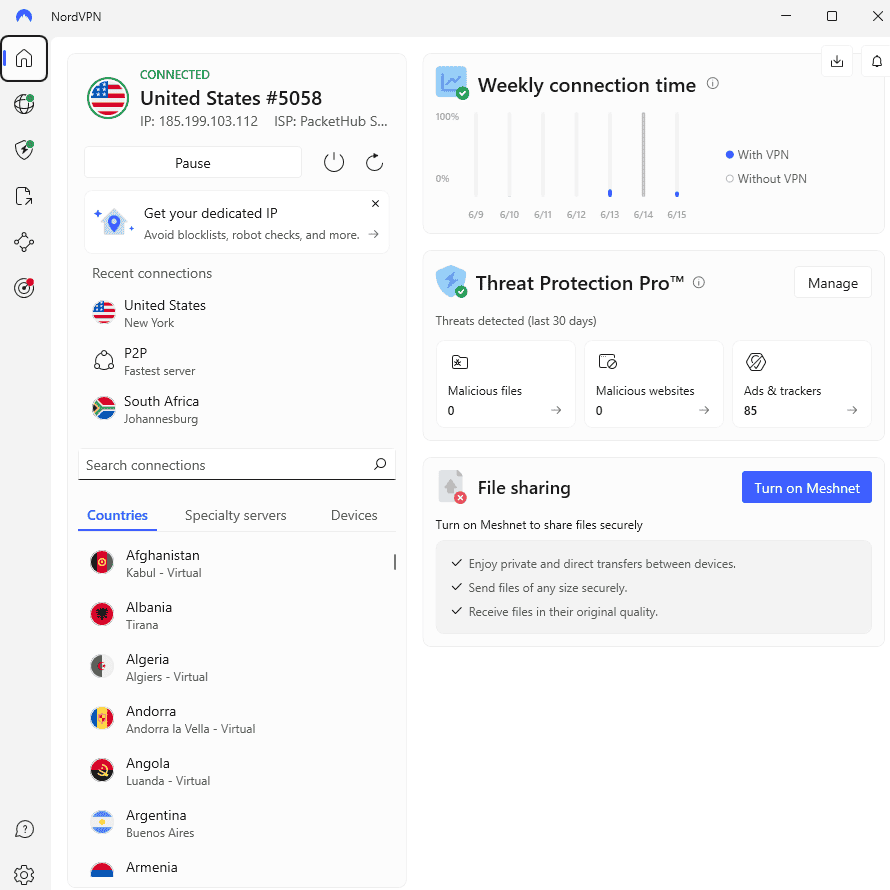
Task: Open file sharing icon in sidebar
Action: [24, 196]
